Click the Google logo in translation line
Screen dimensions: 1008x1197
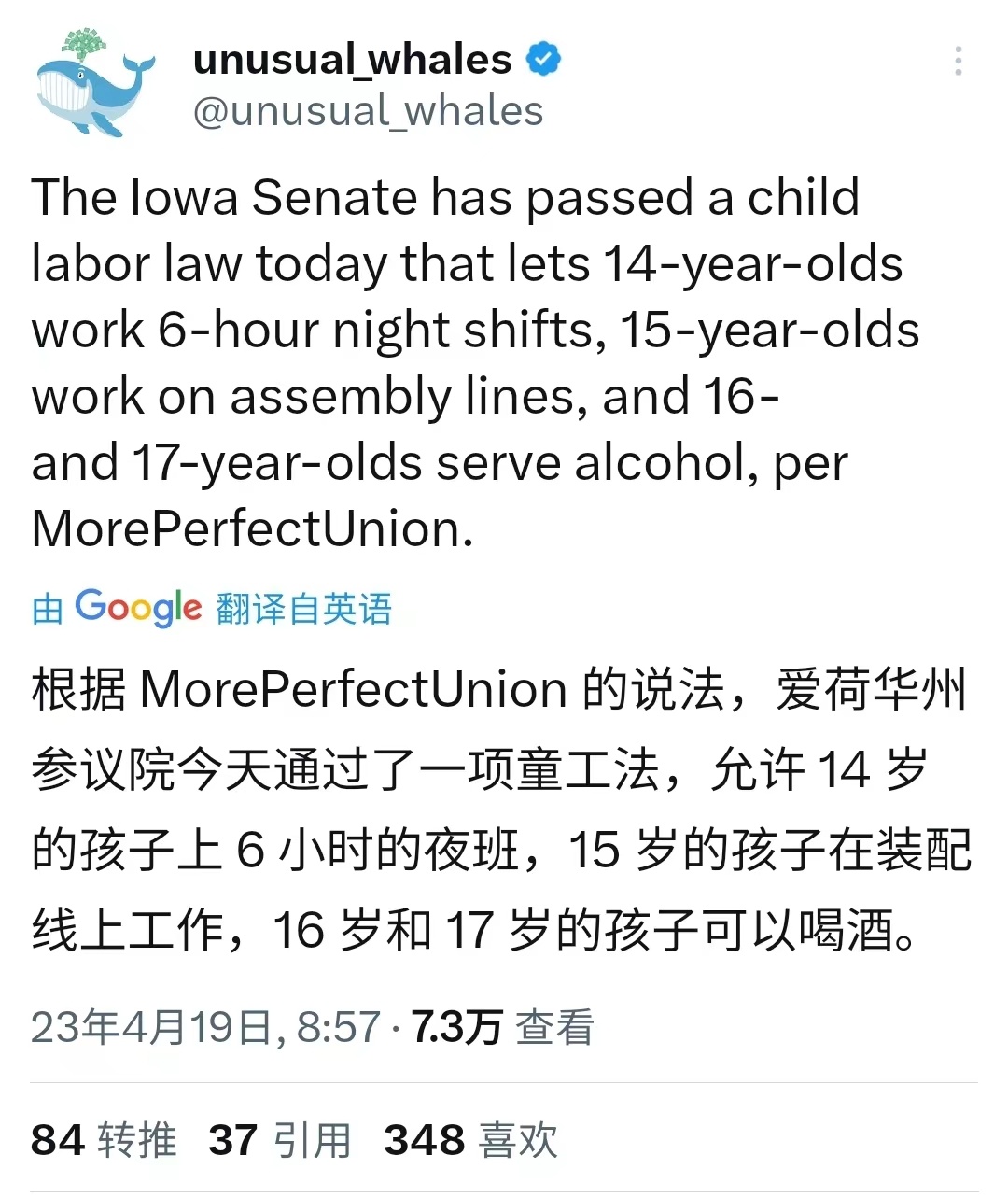coord(138,608)
